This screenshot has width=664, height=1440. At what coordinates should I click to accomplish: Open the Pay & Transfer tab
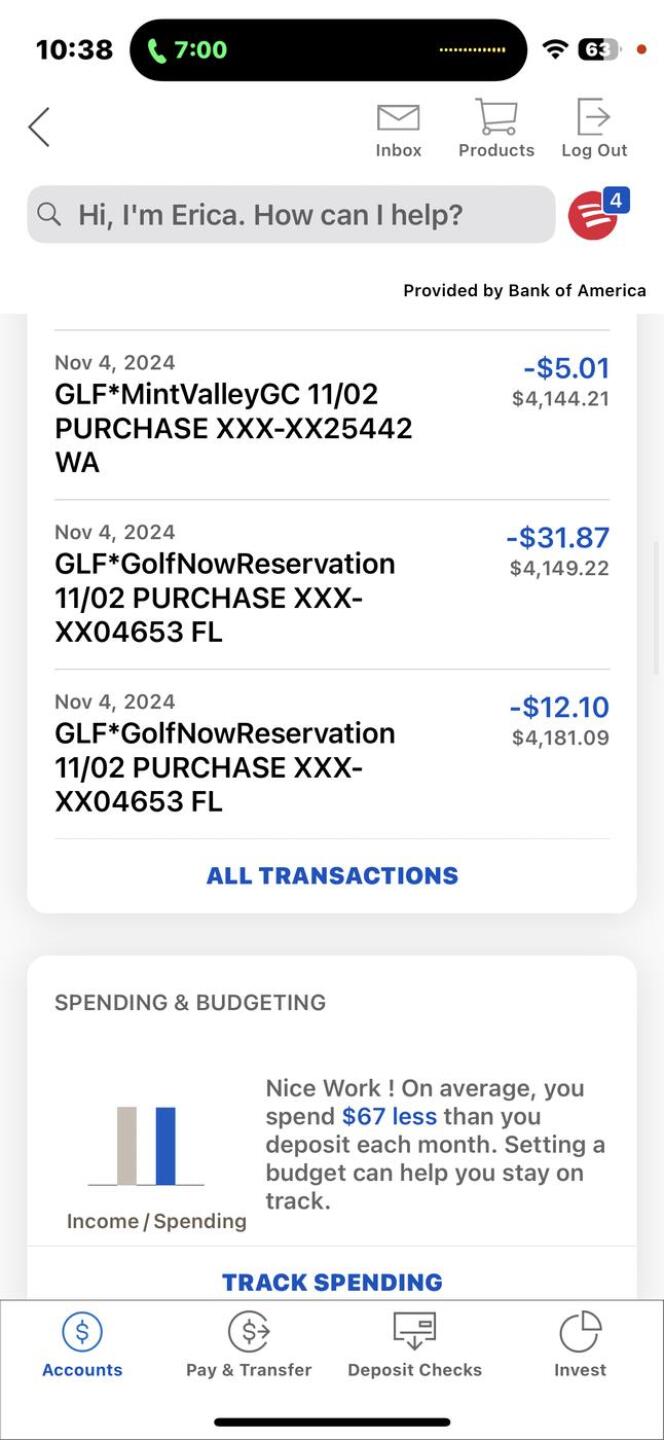pos(249,1346)
